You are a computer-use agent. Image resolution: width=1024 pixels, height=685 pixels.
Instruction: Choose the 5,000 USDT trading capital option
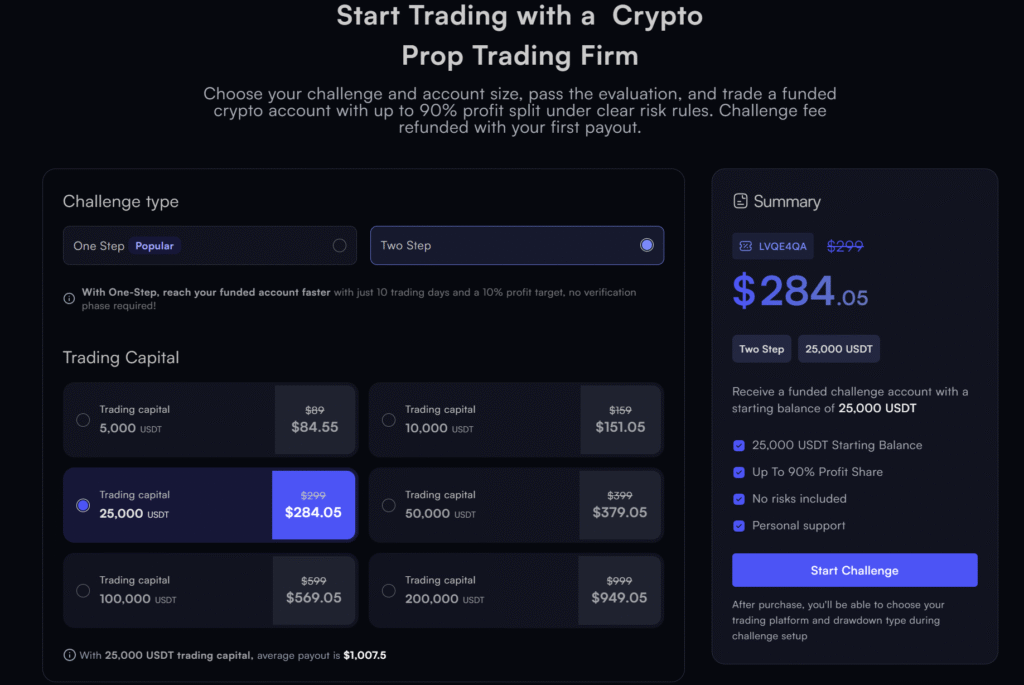(x=83, y=420)
